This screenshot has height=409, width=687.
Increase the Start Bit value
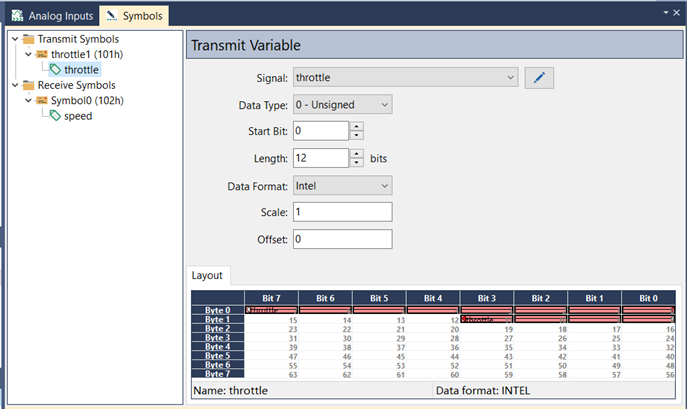pyautogui.click(x=357, y=127)
